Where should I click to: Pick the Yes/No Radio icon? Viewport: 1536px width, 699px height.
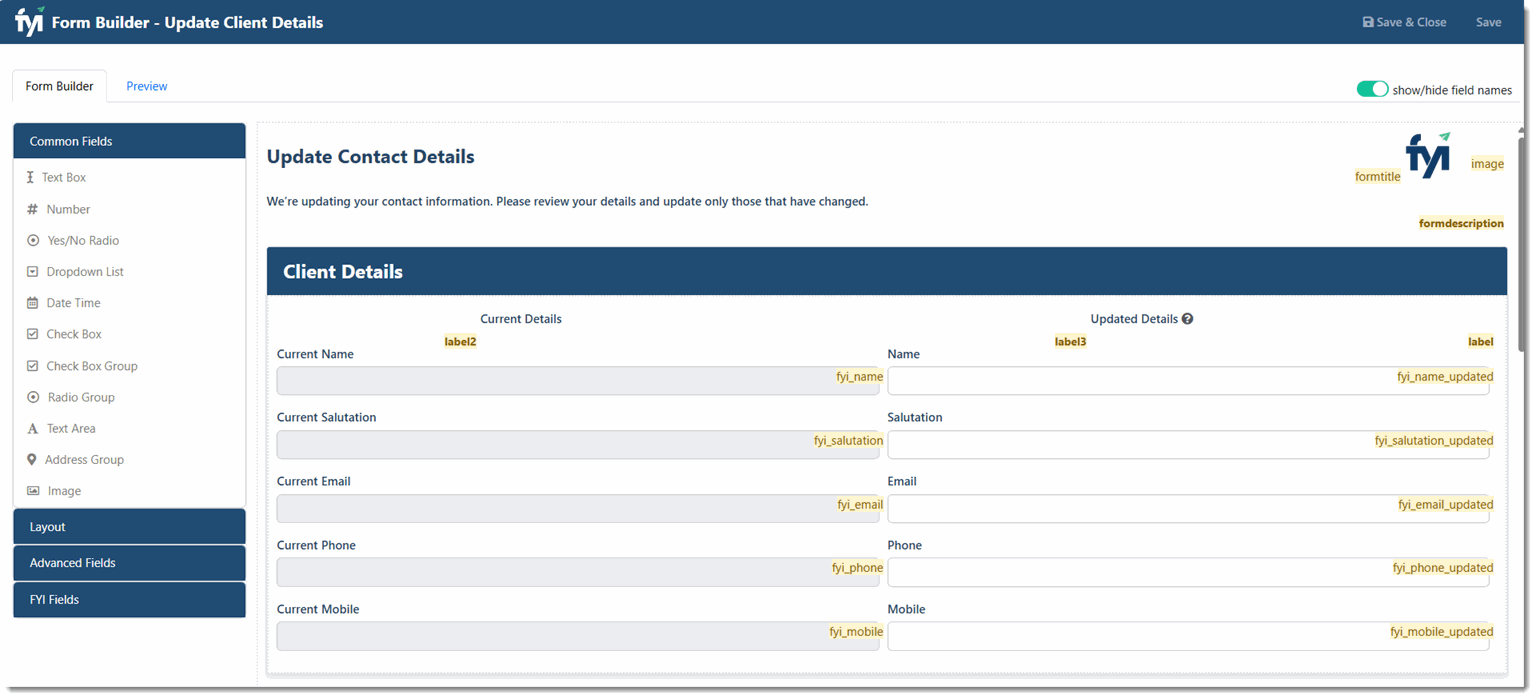tap(33, 240)
